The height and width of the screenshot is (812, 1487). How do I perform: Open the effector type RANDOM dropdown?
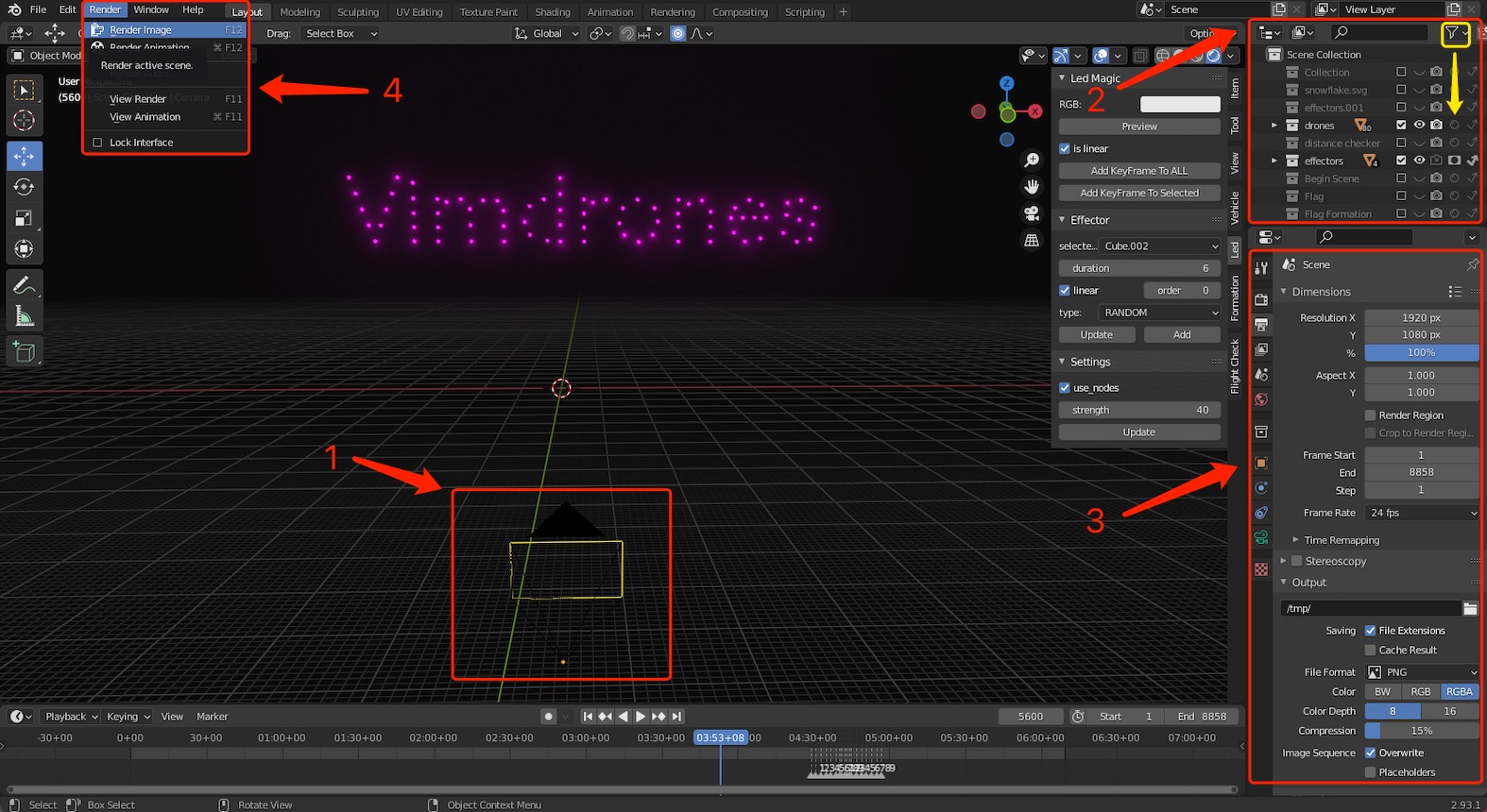pyautogui.click(x=1159, y=313)
